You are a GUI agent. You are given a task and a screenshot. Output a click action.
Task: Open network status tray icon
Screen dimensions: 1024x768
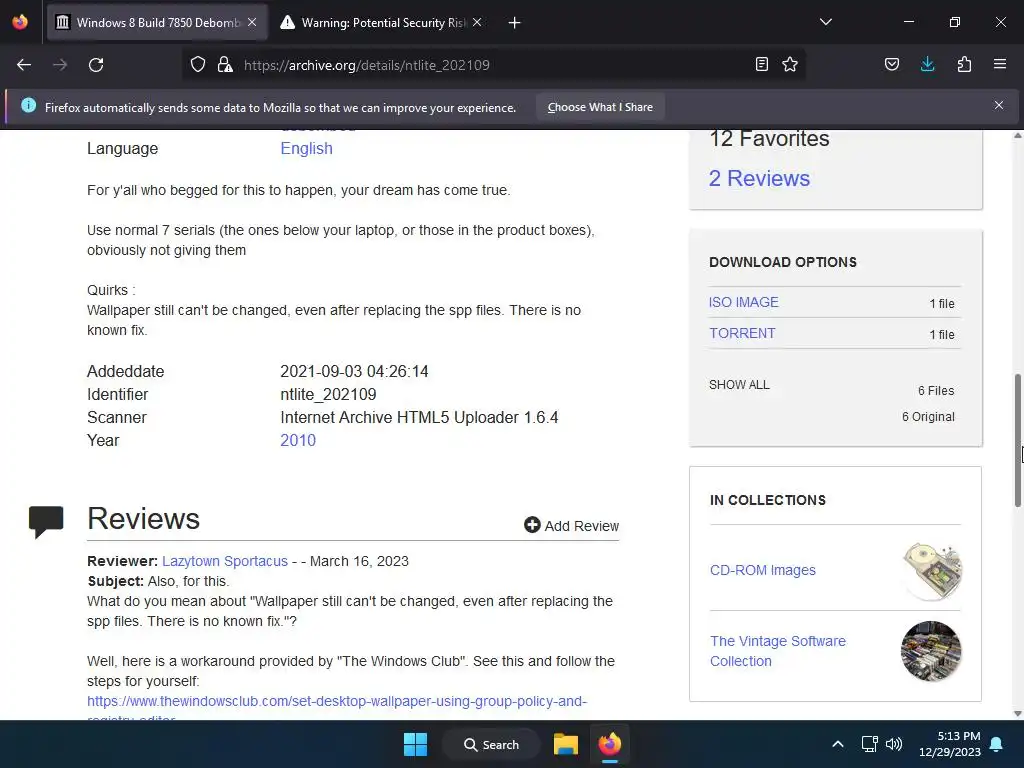pyautogui.click(x=869, y=744)
